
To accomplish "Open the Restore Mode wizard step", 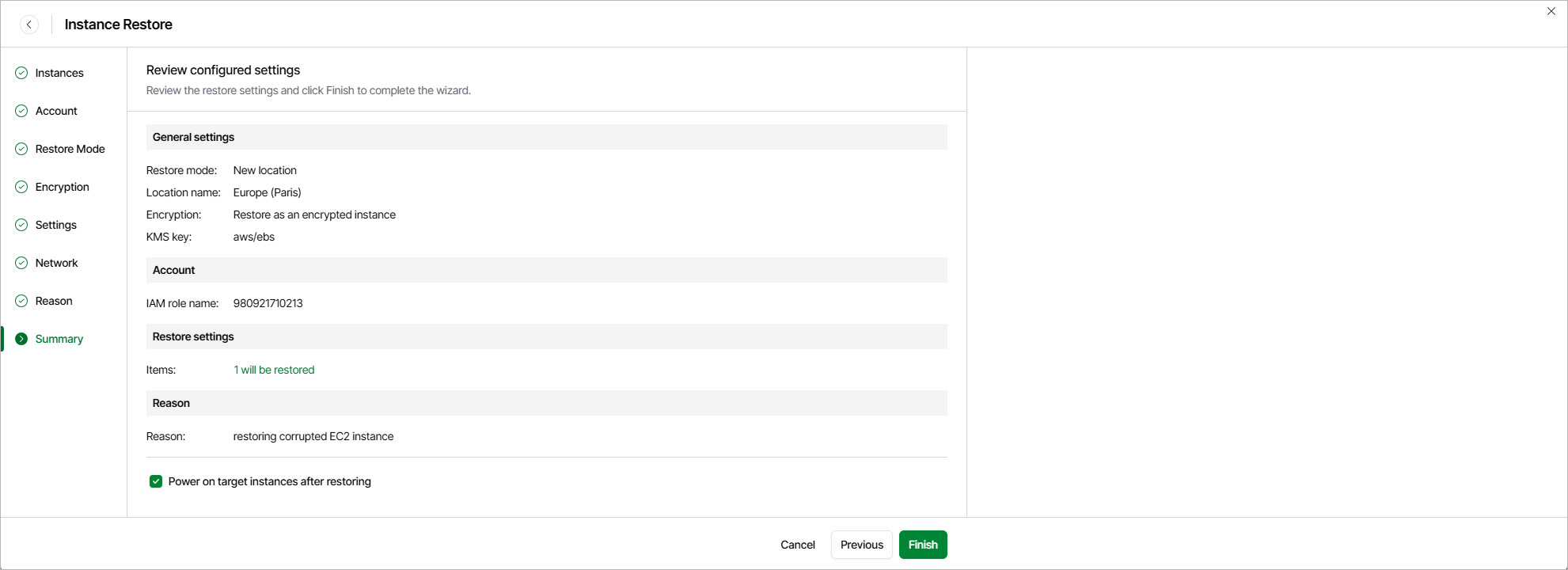I will click(x=70, y=149).
